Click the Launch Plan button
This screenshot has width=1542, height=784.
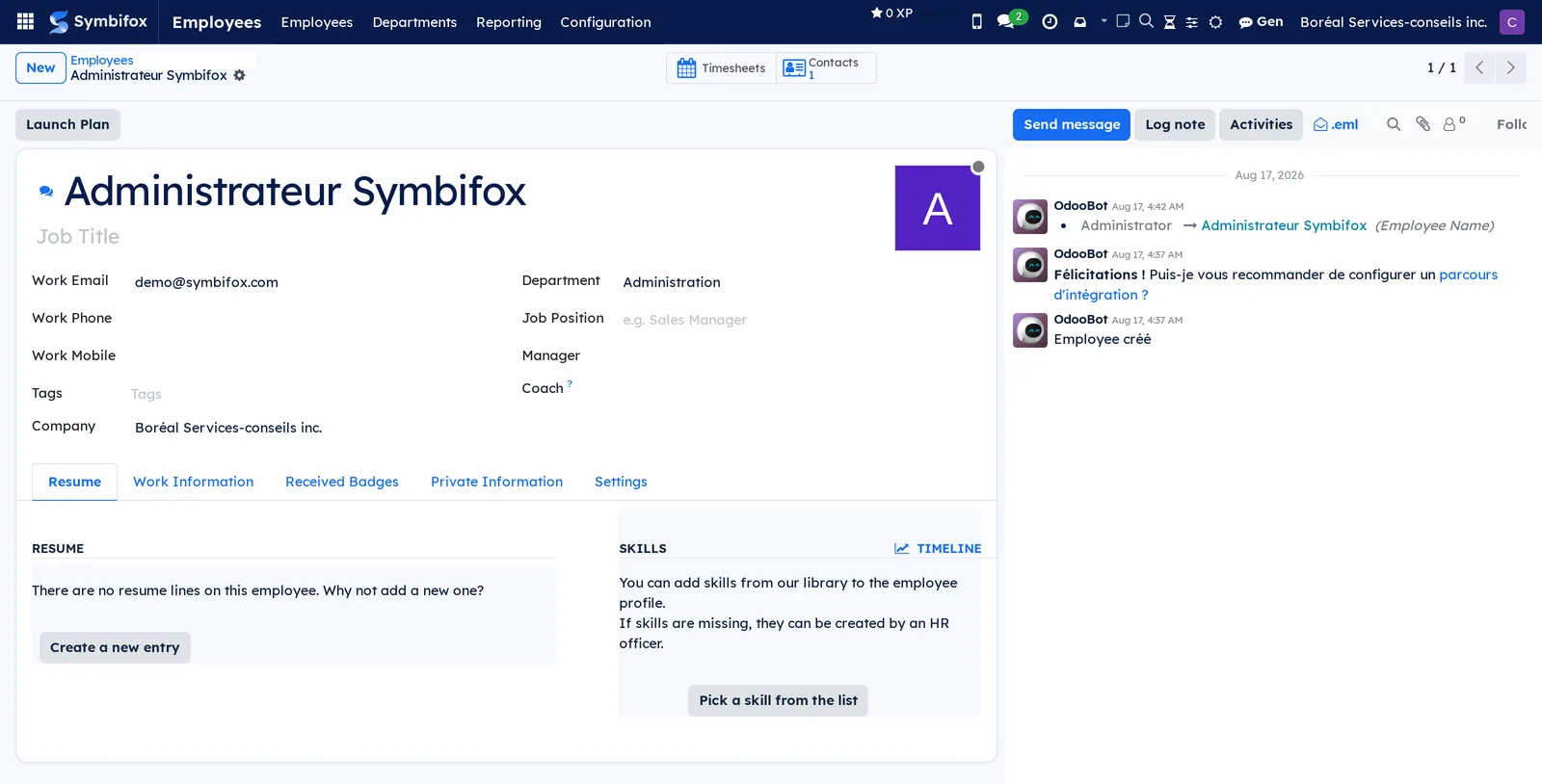(67, 124)
